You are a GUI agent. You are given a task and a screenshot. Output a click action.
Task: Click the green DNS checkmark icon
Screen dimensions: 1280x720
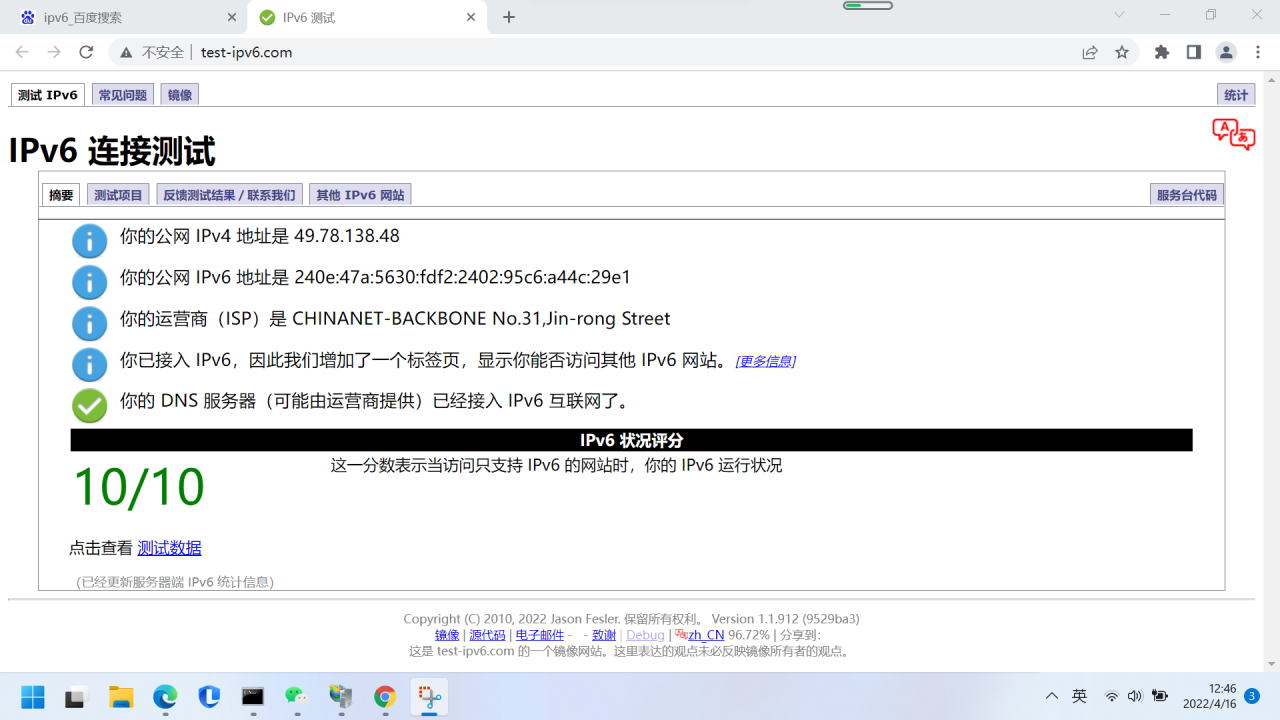point(89,405)
